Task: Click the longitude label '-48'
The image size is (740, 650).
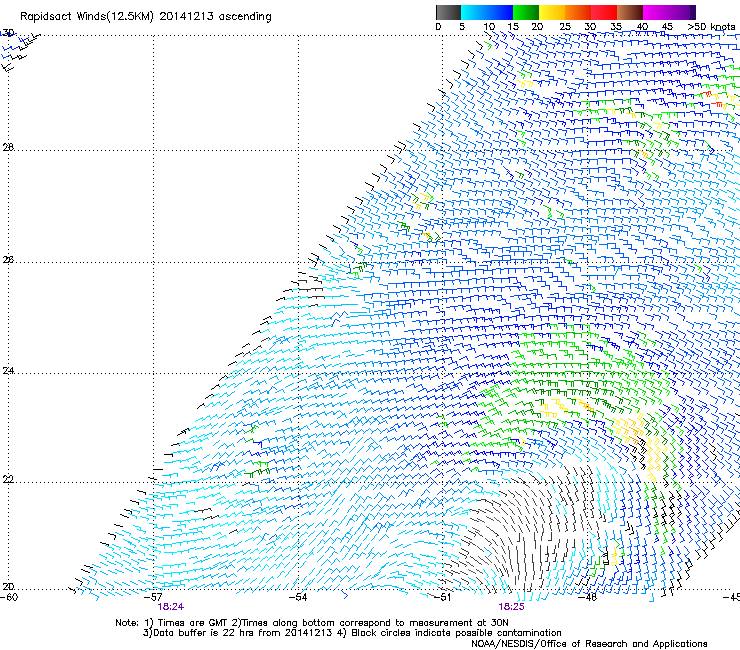Action: point(588,597)
